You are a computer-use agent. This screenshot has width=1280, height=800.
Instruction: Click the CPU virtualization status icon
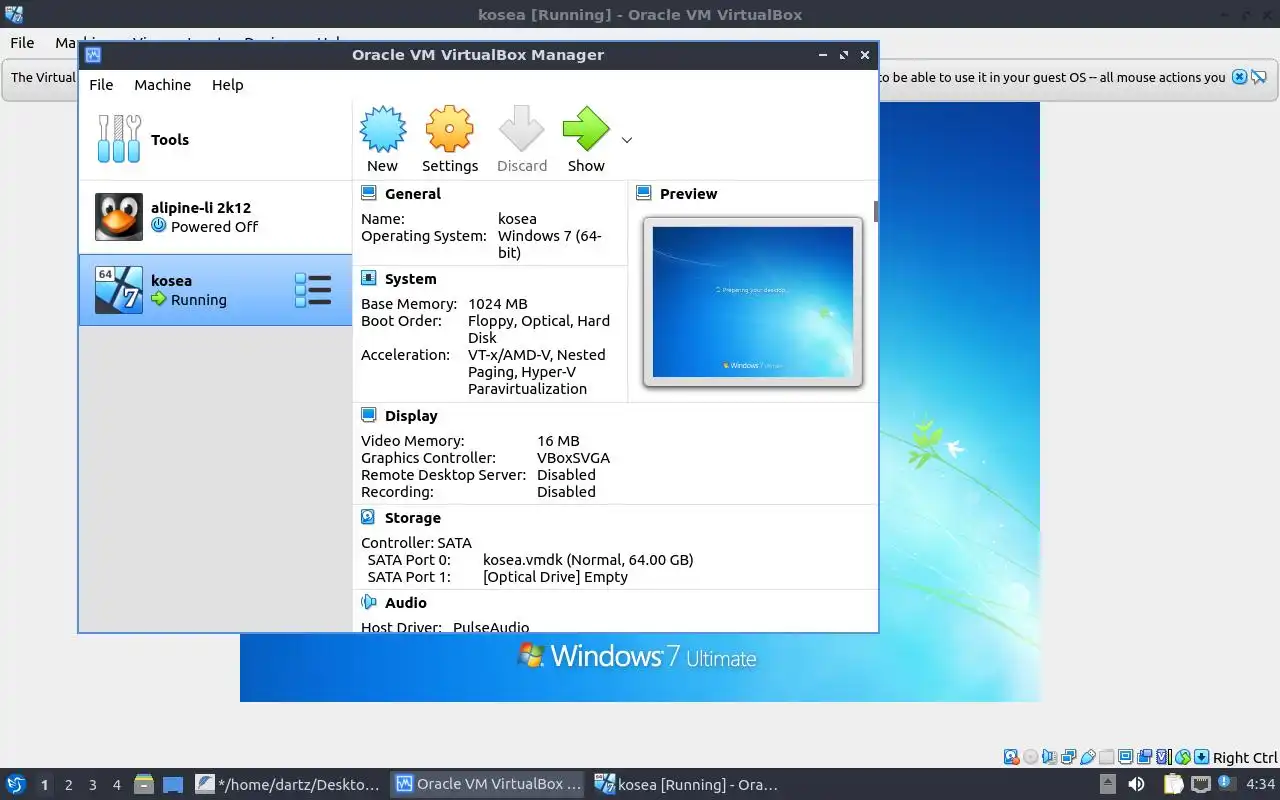(1164, 757)
